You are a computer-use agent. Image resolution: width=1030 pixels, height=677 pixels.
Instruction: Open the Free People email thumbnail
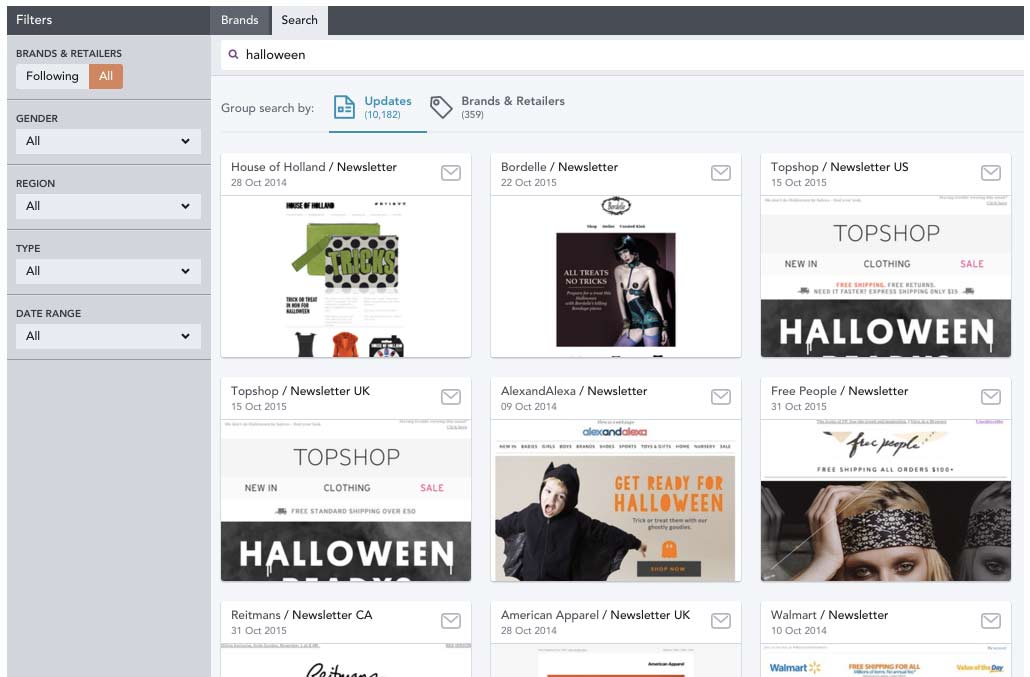(x=886, y=500)
